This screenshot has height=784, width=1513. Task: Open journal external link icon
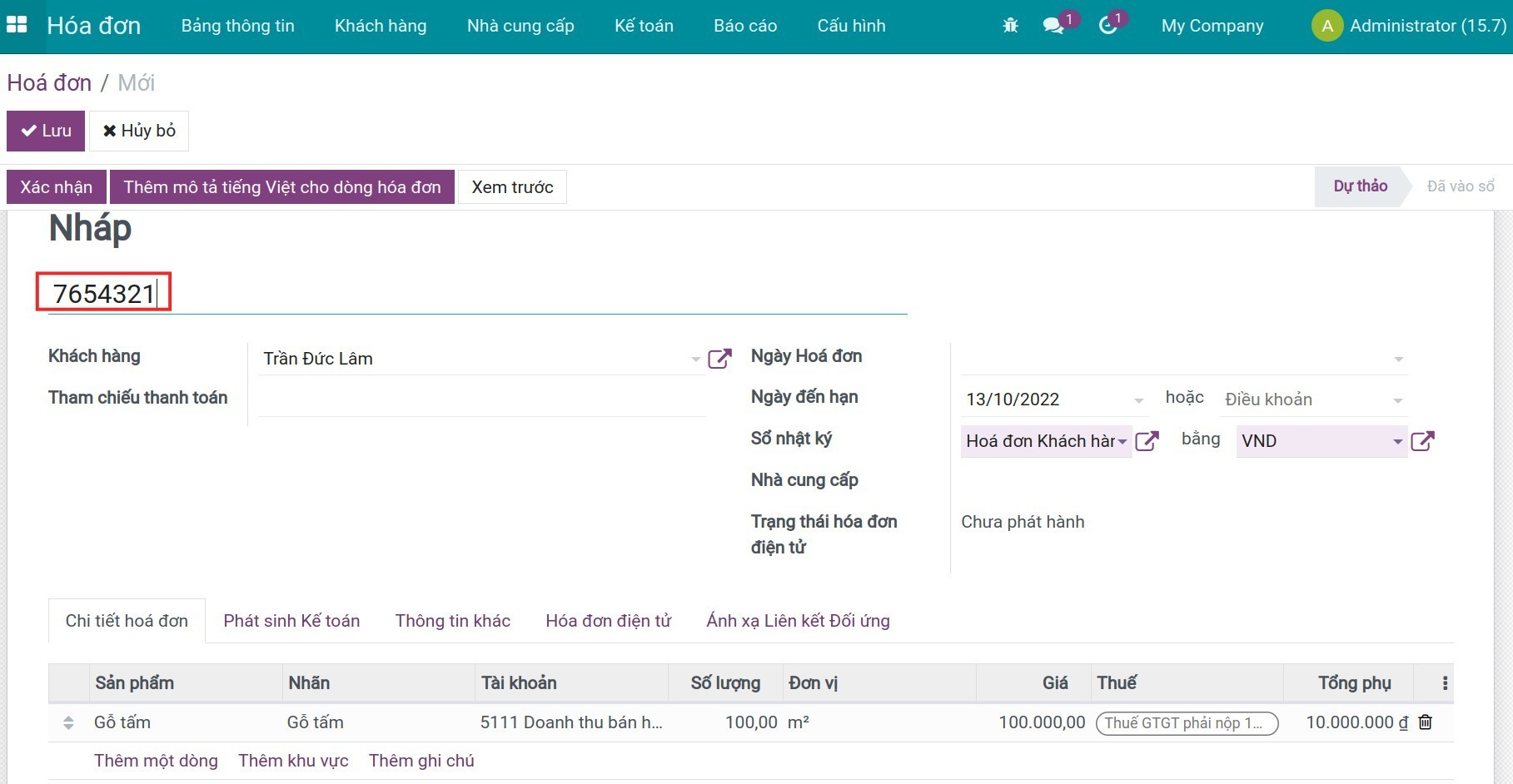point(1147,441)
